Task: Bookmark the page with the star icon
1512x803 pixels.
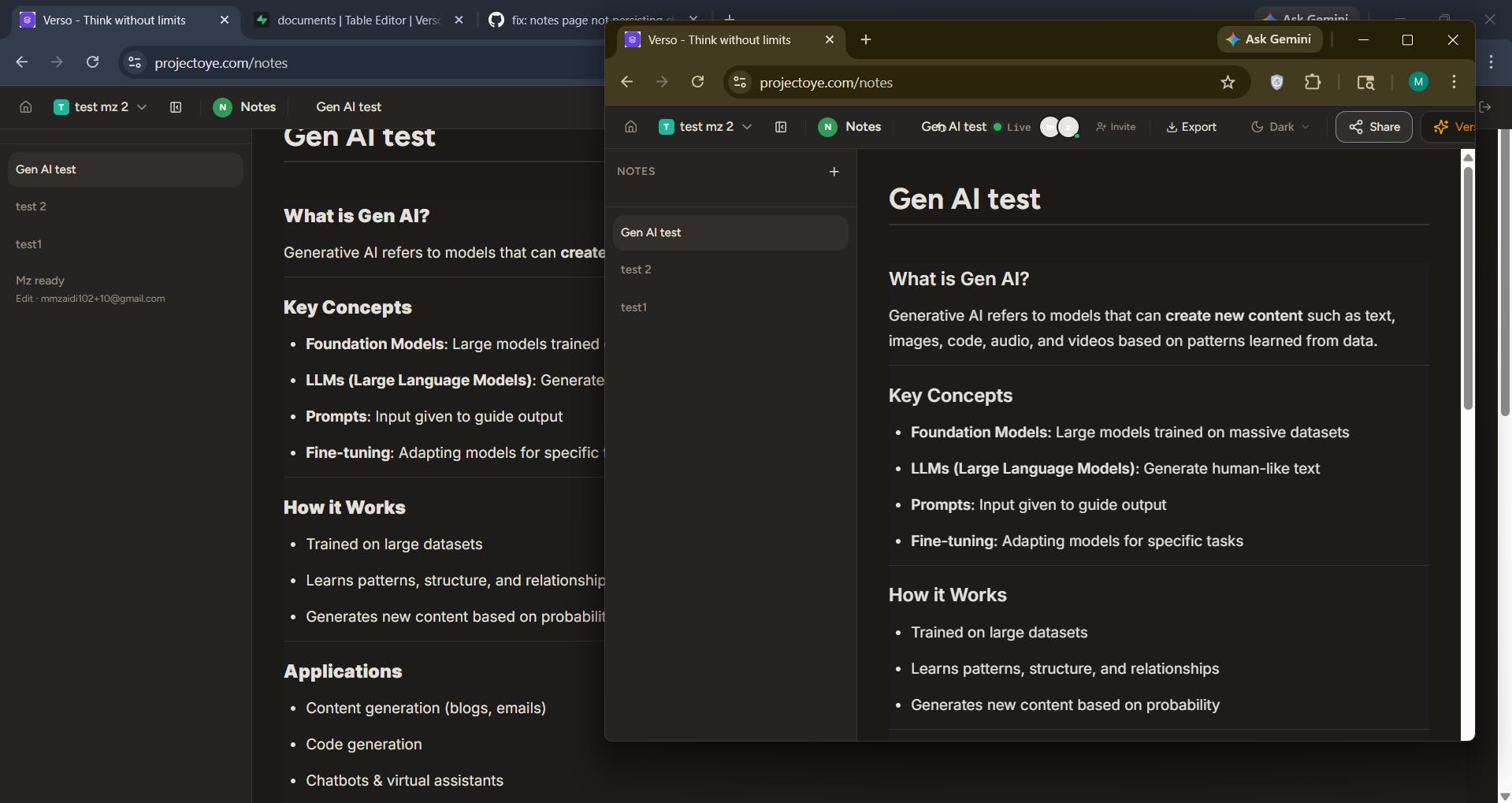Action: click(1228, 83)
